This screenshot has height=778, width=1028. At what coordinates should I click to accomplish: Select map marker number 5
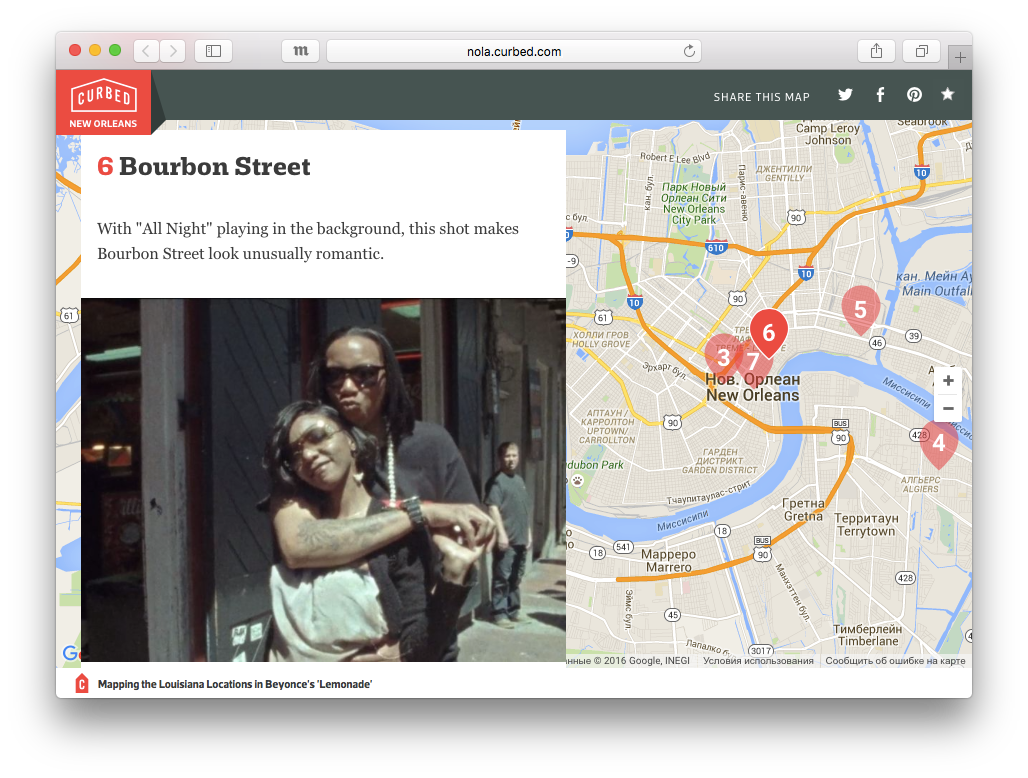[x=860, y=308]
